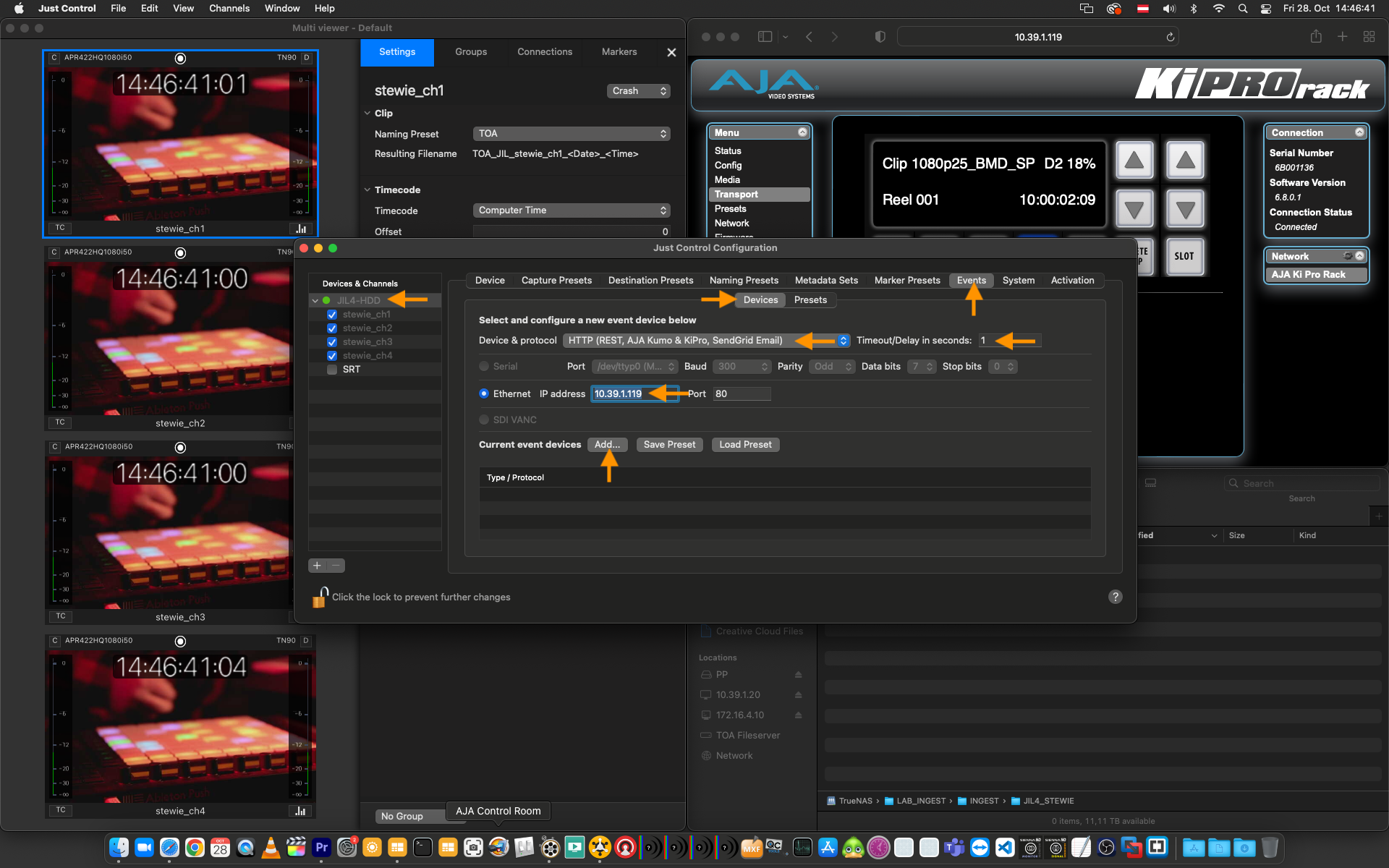Click Safari share icon
Screen dimensions: 1389x868
(x=1316, y=37)
